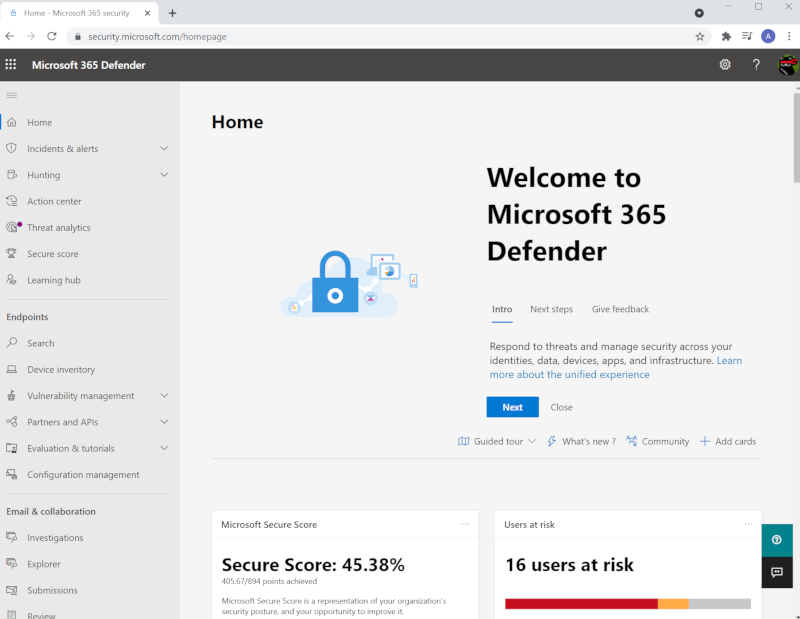
Task: Open a new browser tab
Action: pos(172,13)
